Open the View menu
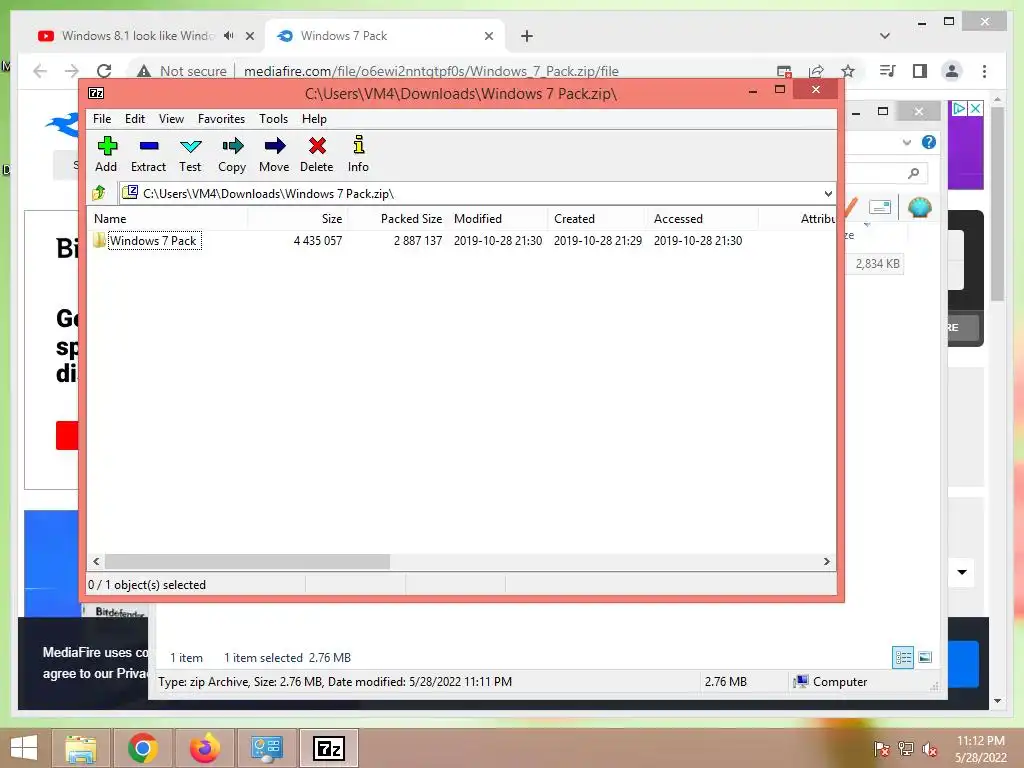Viewport: 1024px width, 768px height. [x=171, y=119]
